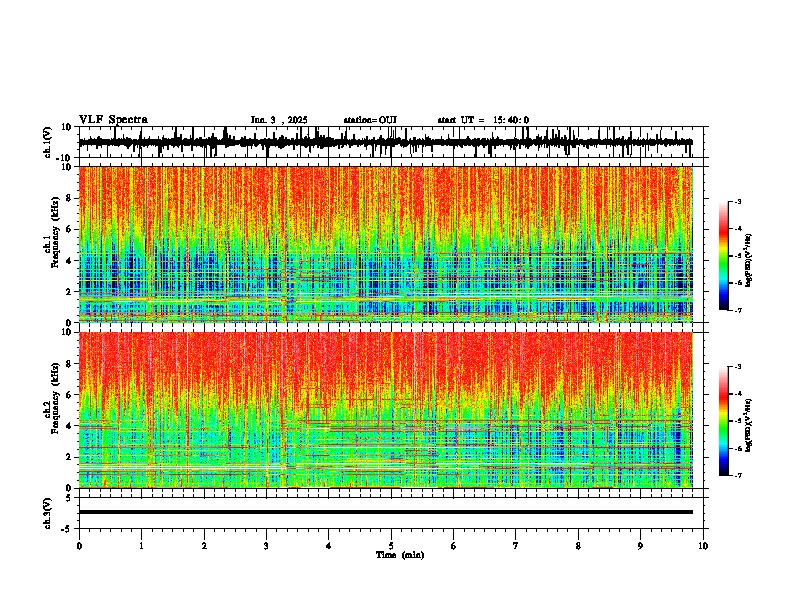
Task: Click the time axis tick label 8
Action: click(x=578, y=546)
